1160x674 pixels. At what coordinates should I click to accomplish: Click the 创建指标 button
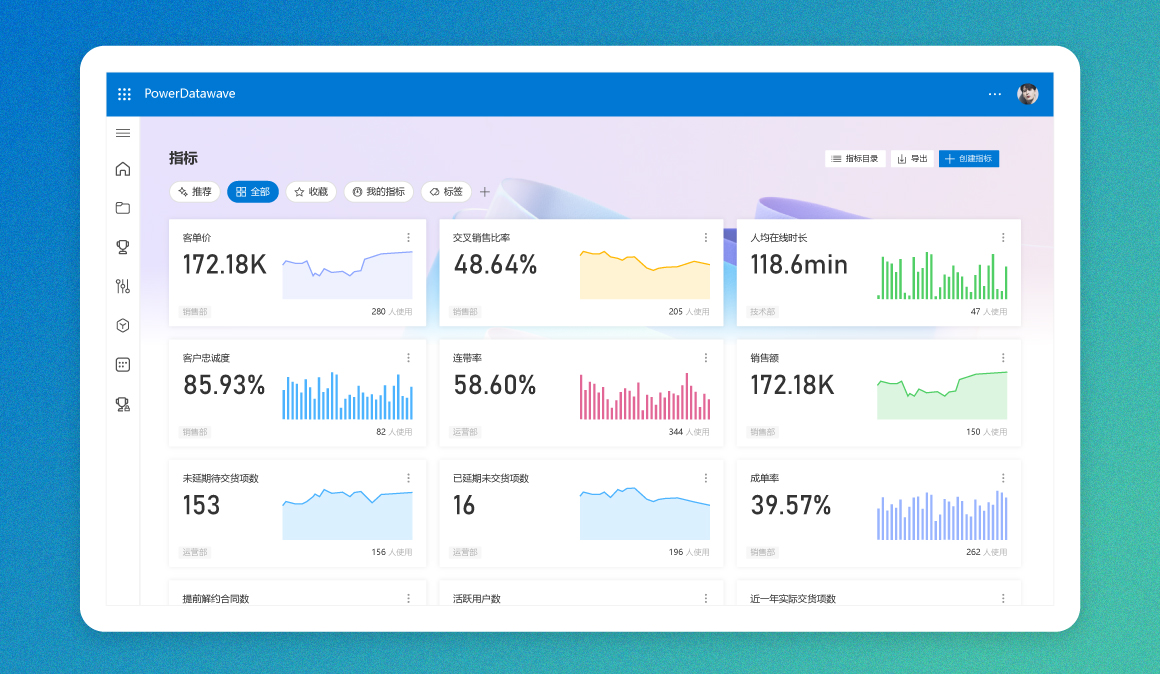click(968, 159)
